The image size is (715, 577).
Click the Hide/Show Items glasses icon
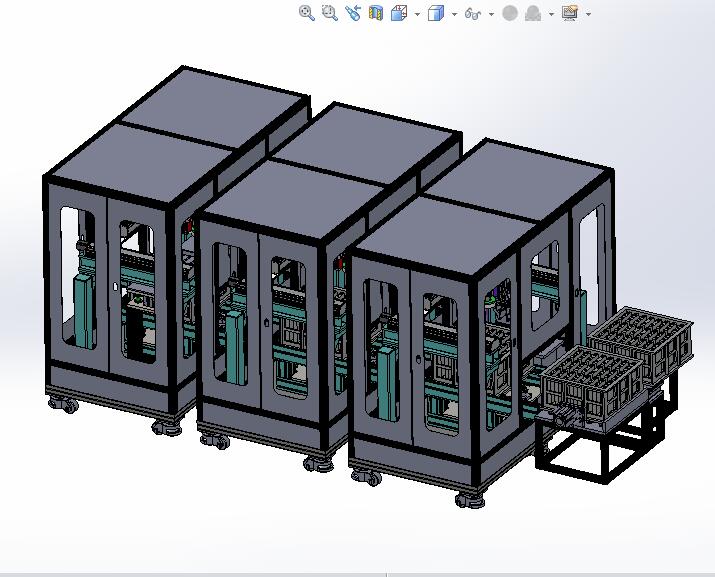point(473,14)
